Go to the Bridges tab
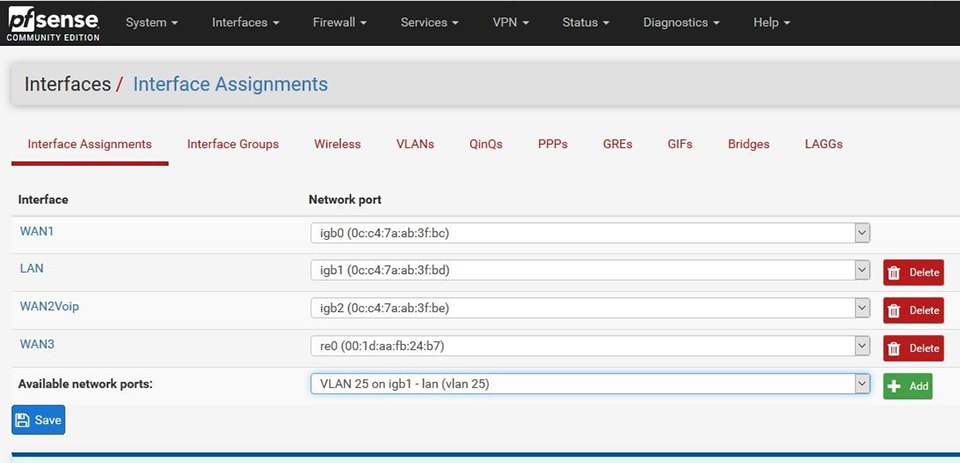The height and width of the screenshot is (463, 960). tap(748, 144)
